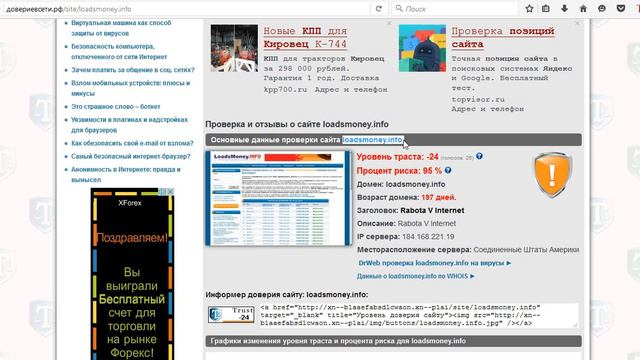Click the Возраст домена: 197 дней text
This screenshot has height=360, width=640.
tap(407, 198)
